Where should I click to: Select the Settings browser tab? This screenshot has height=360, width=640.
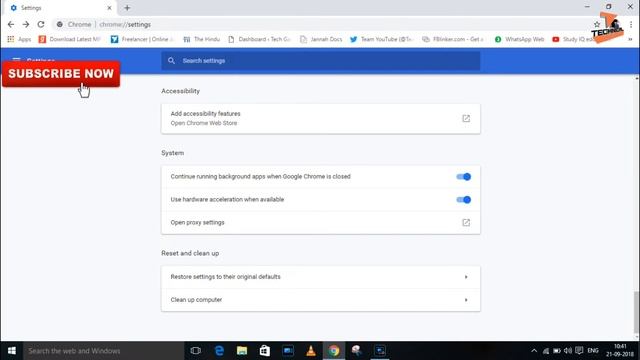60,8
